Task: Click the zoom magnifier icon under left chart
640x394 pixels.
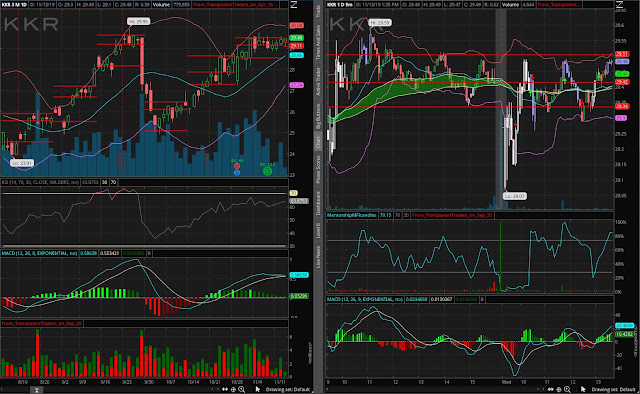Action: point(242,389)
